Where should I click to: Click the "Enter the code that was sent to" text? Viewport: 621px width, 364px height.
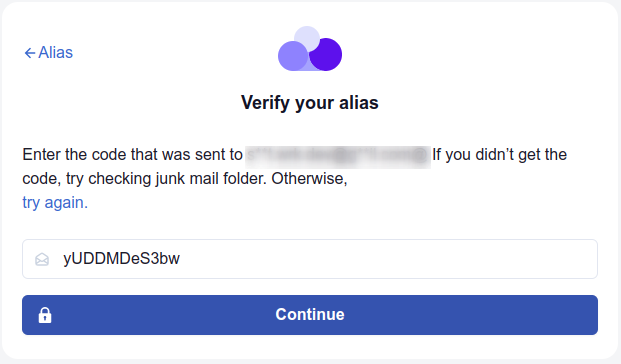pyautogui.click(x=132, y=155)
